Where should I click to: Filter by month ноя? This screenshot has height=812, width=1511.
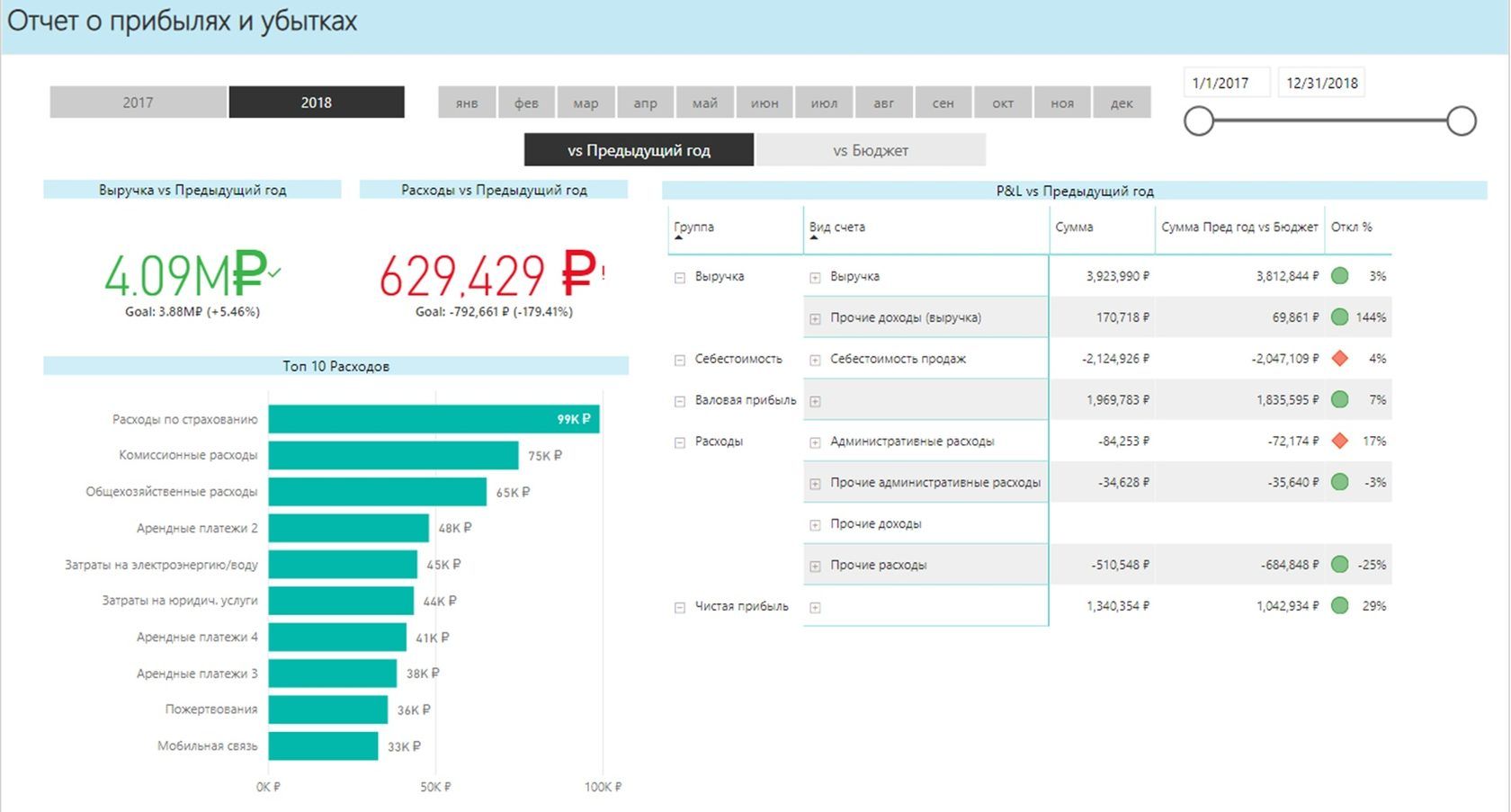(1062, 103)
